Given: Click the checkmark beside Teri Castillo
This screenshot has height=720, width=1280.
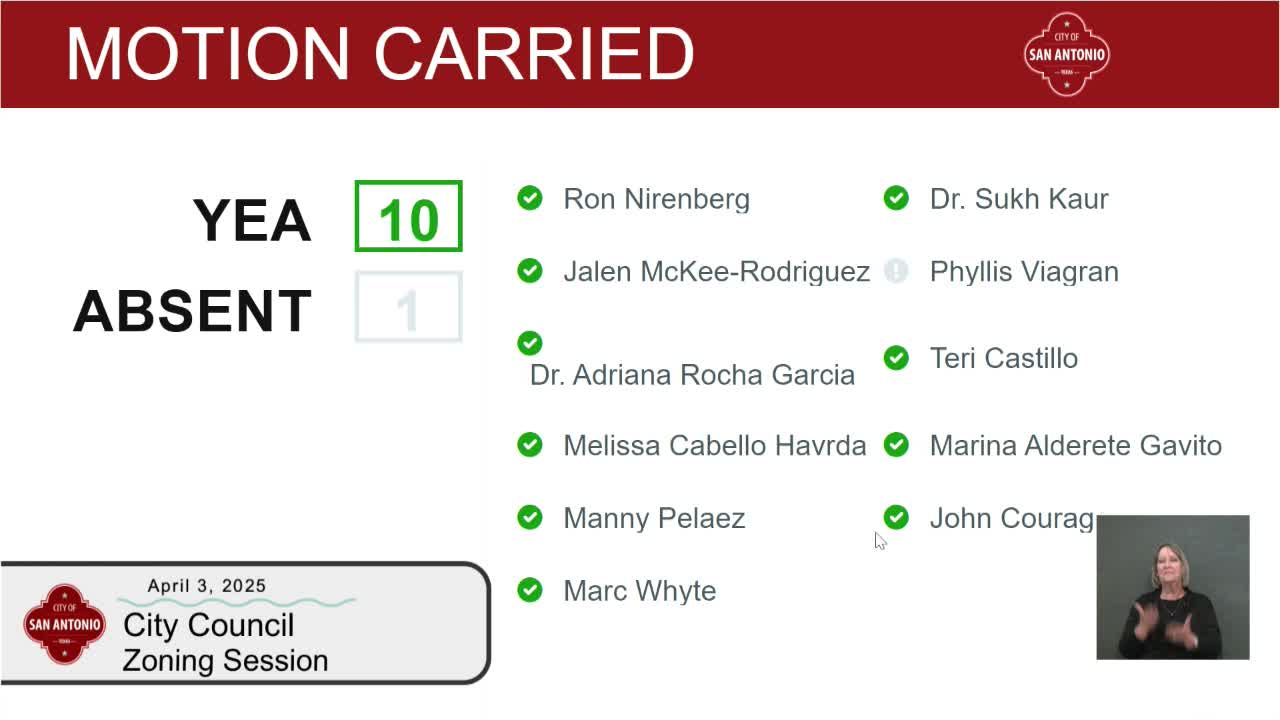Looking at the screenshot, I should point(896,358).
